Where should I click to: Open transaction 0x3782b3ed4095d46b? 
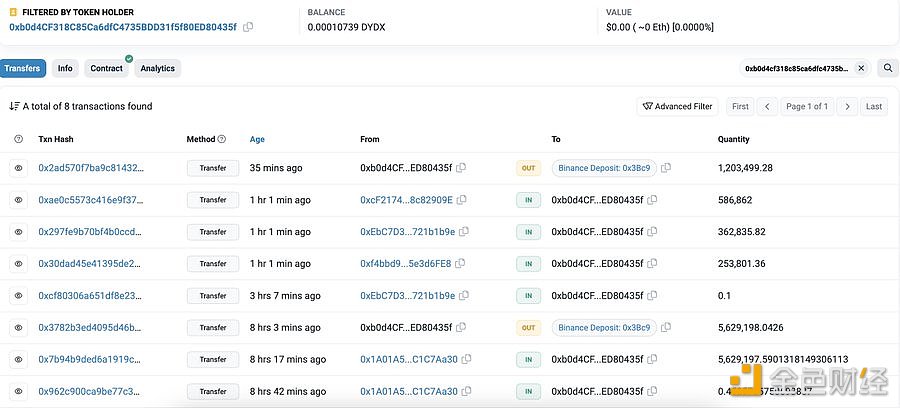pyautogui.click(x=90, y=328)
